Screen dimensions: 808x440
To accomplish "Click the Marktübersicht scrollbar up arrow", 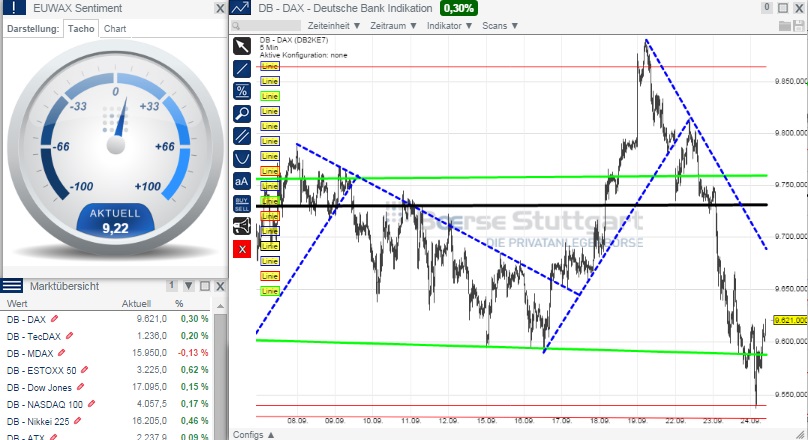I will click(220, 306).
